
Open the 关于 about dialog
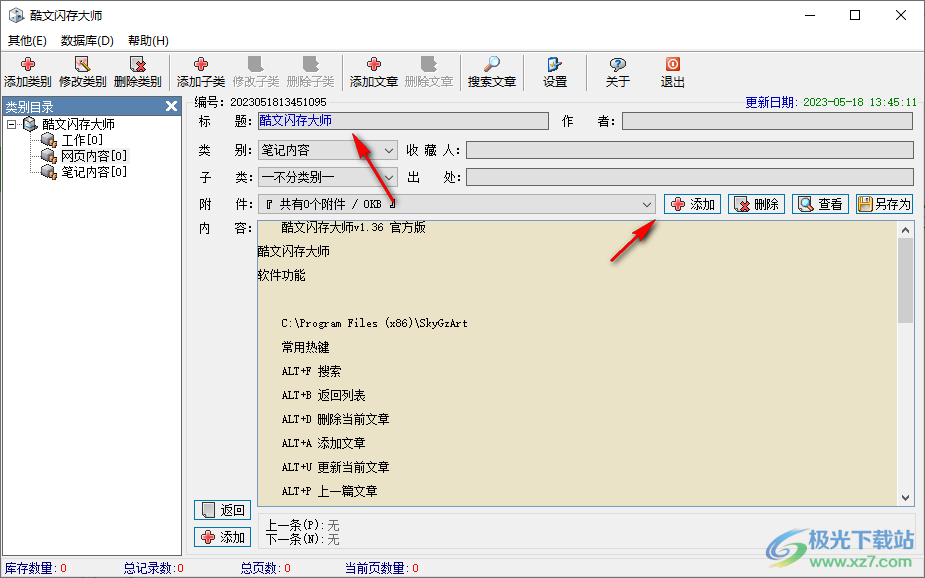[x=618, y=73]
